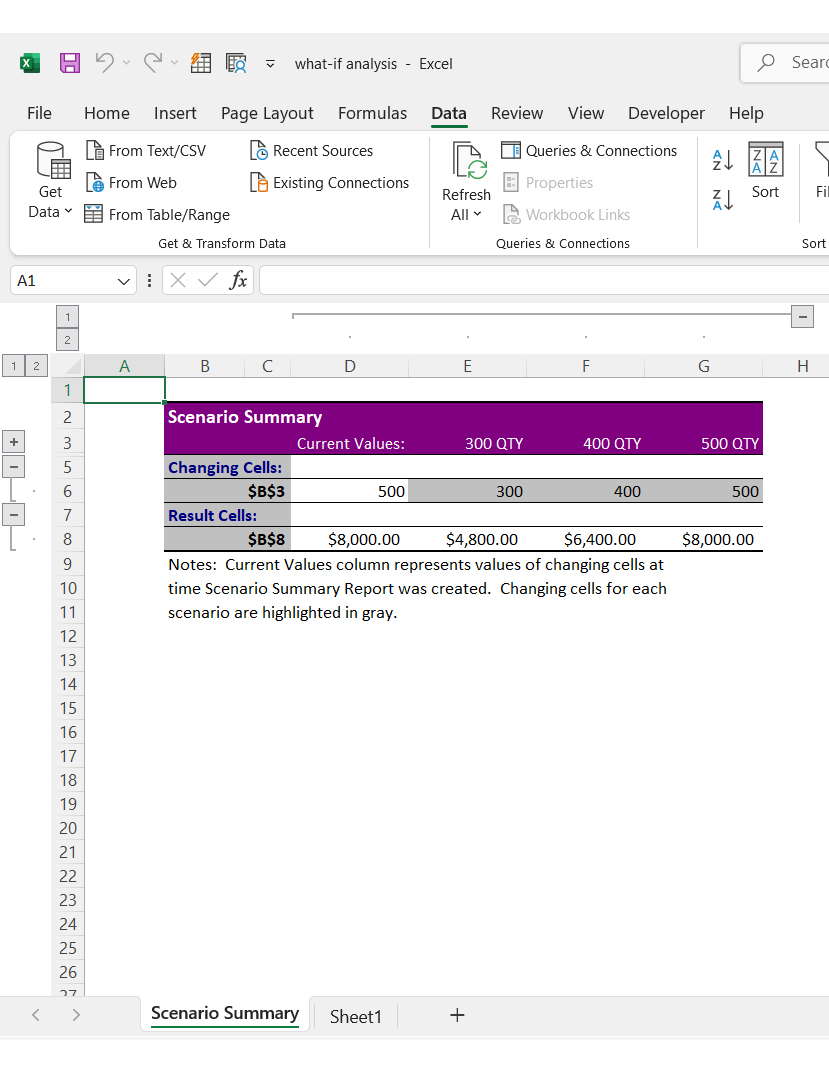Screen dimensions: 829x1073
Task: Select the Scenario Summary sheet tab
Action: 225,1014
